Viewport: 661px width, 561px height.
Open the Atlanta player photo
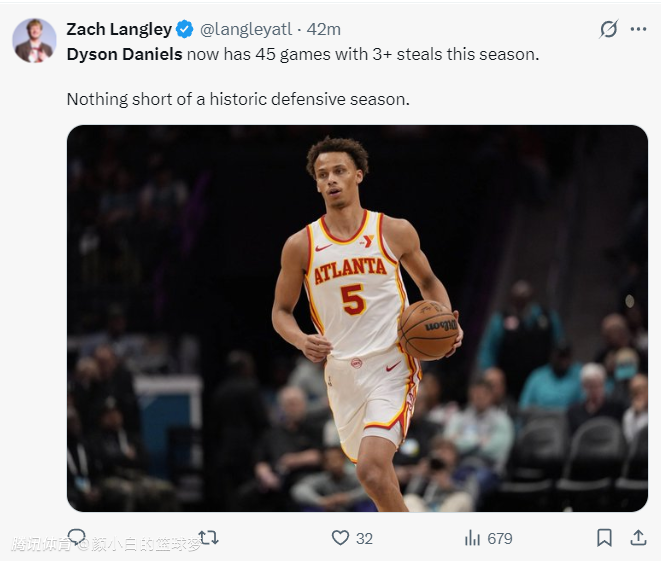[357, 318]
